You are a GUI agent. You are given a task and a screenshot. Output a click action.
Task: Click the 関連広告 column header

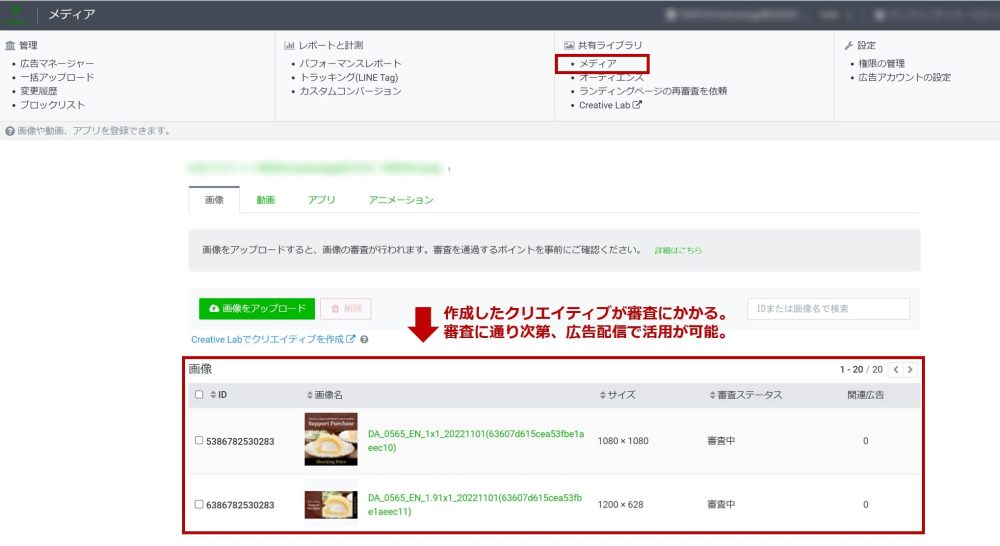point(865,395)
